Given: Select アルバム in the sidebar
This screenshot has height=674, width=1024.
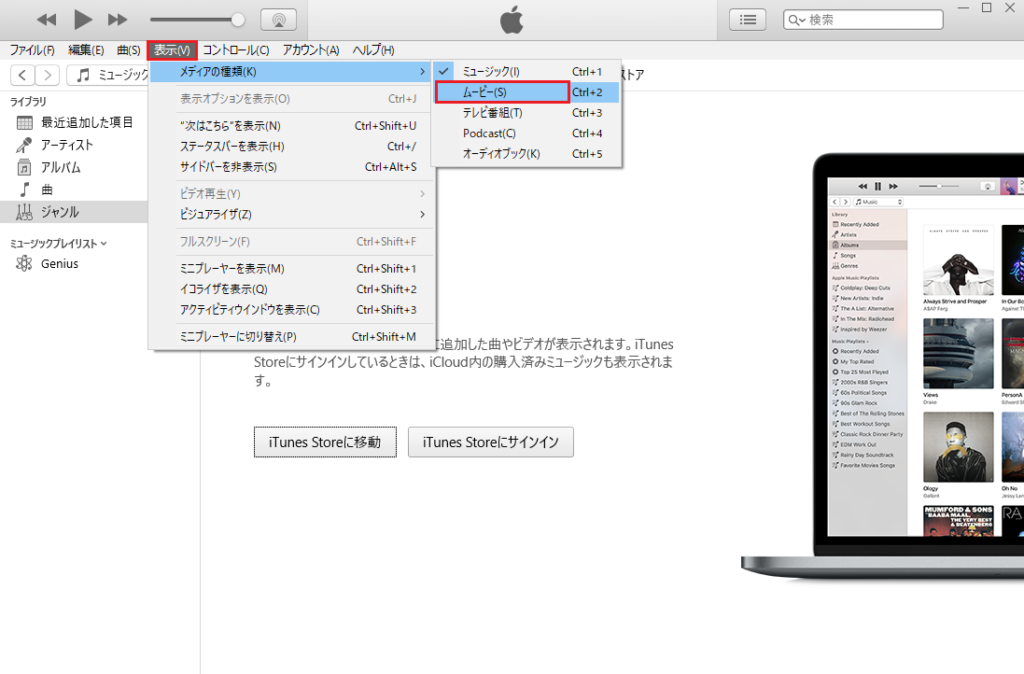Looking at the screenshot, I should click(74, 167).
